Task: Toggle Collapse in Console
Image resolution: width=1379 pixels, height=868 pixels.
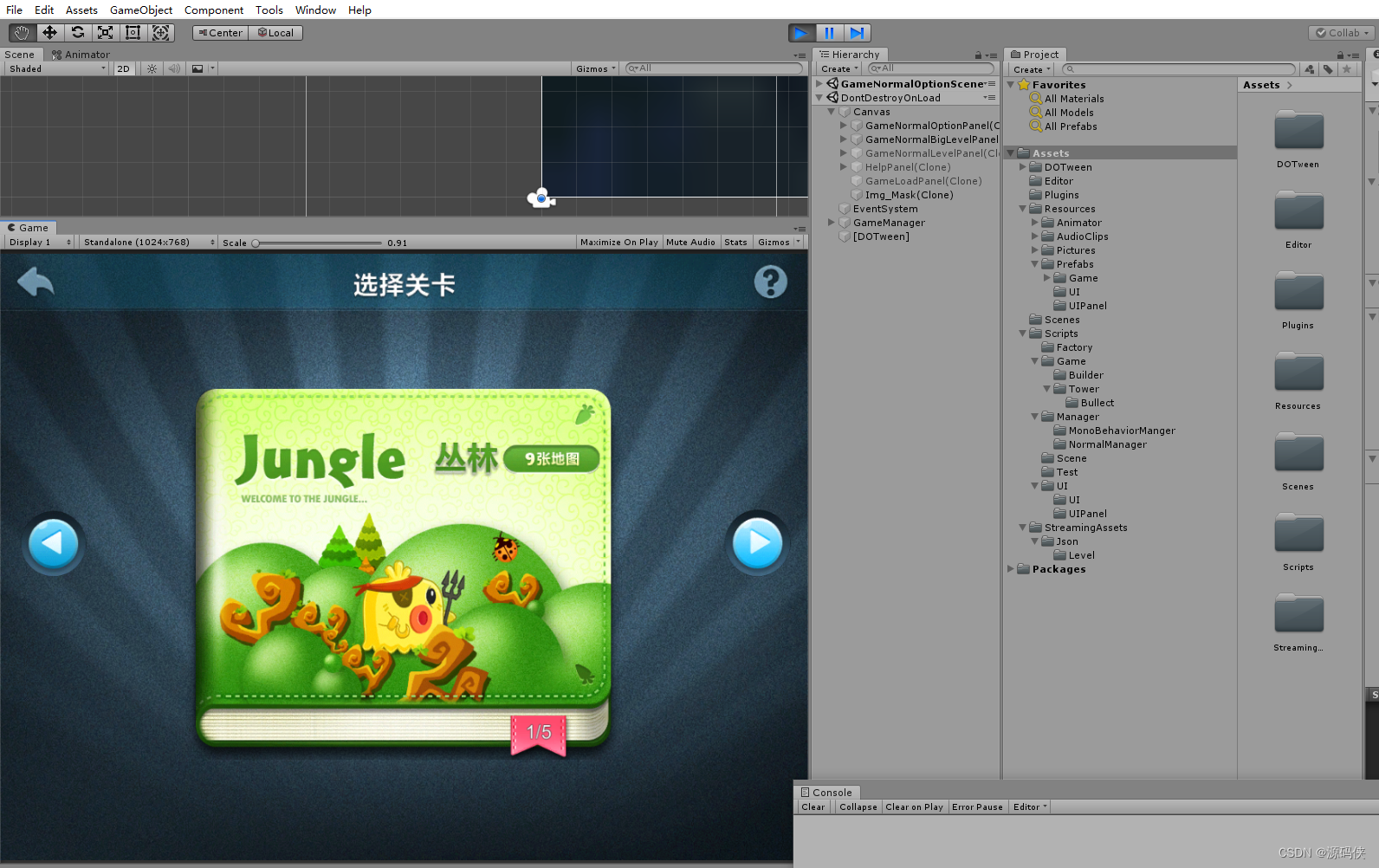Action: pyautogui.click(x=858, y=807)
